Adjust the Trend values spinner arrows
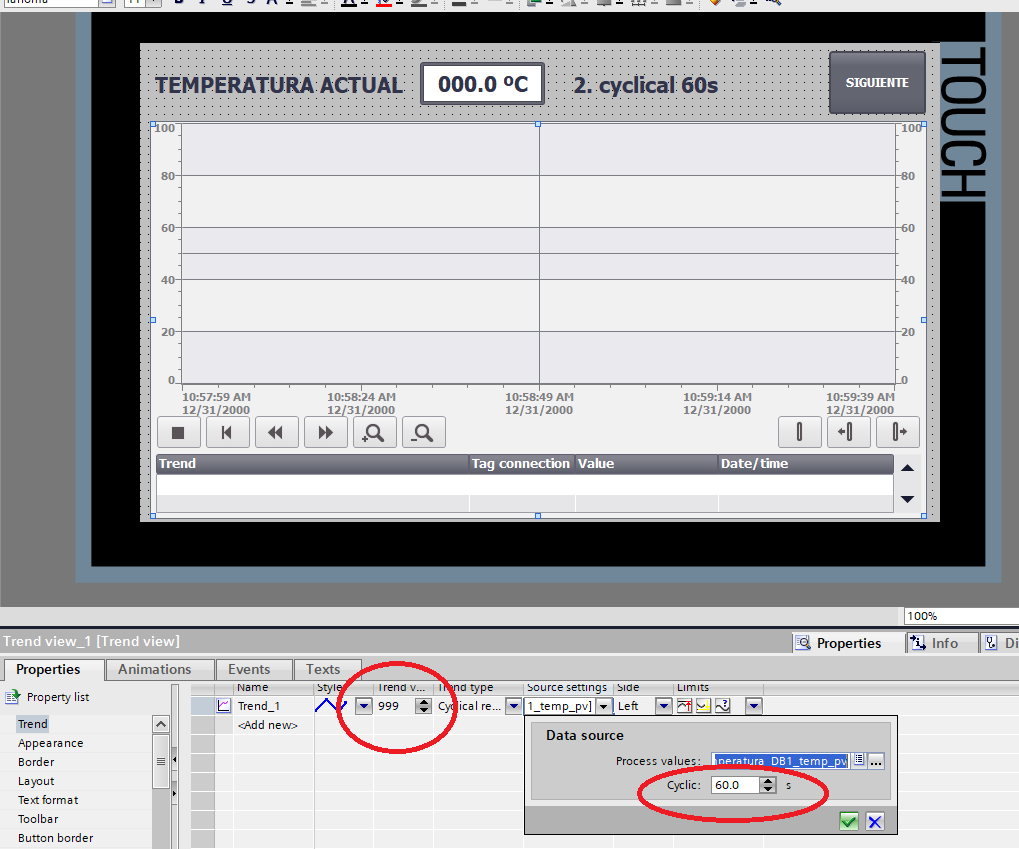The image size is (1019, 849). tap(424, 706)
